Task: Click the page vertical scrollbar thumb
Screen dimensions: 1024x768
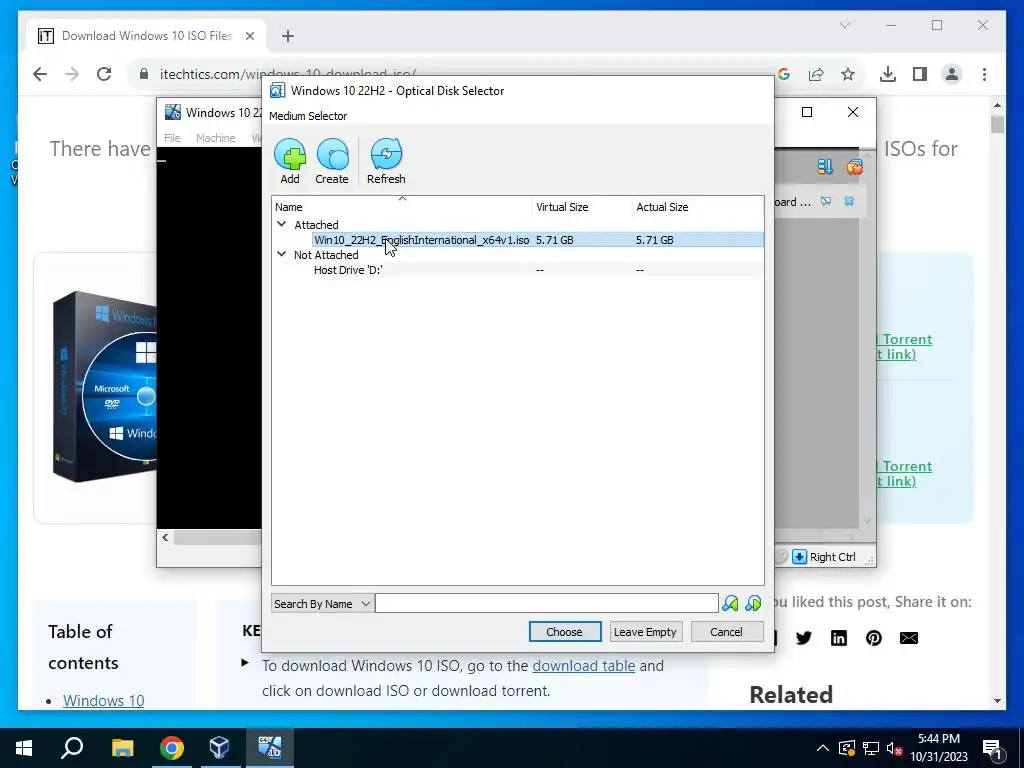Action: (997, 124)
